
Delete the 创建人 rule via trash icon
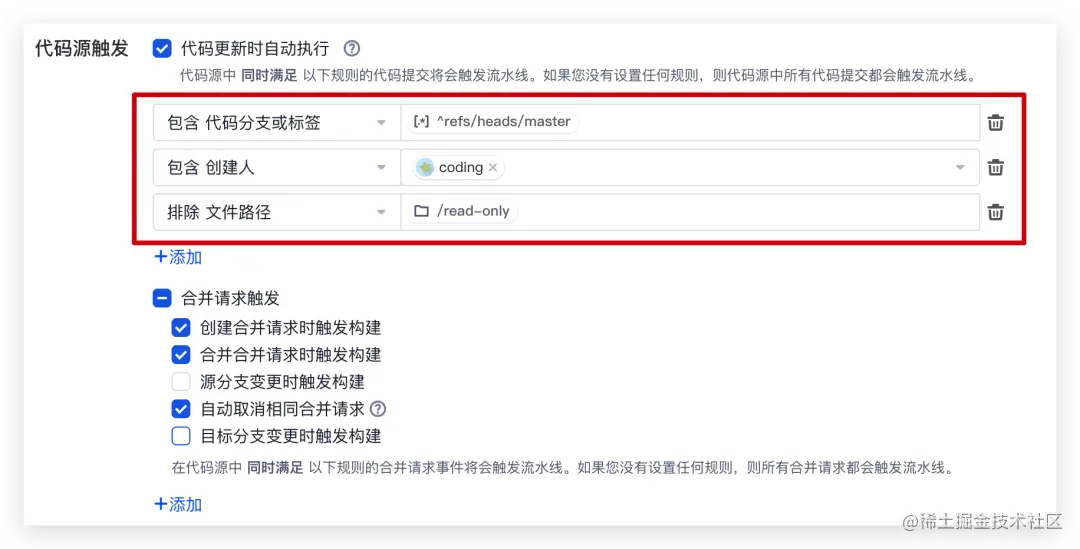pyautogui.click(x=995, y=167)
